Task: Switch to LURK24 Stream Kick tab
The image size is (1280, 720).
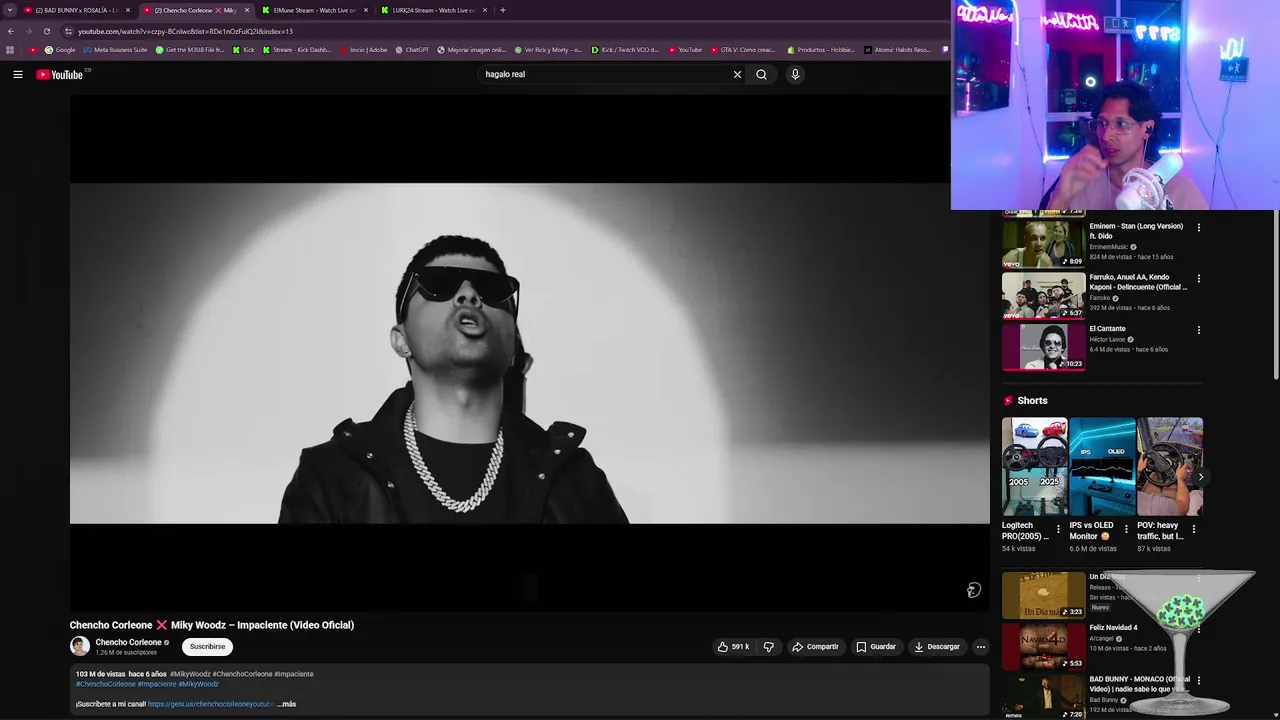Action: pyautogui.click(x=434, y=10)
